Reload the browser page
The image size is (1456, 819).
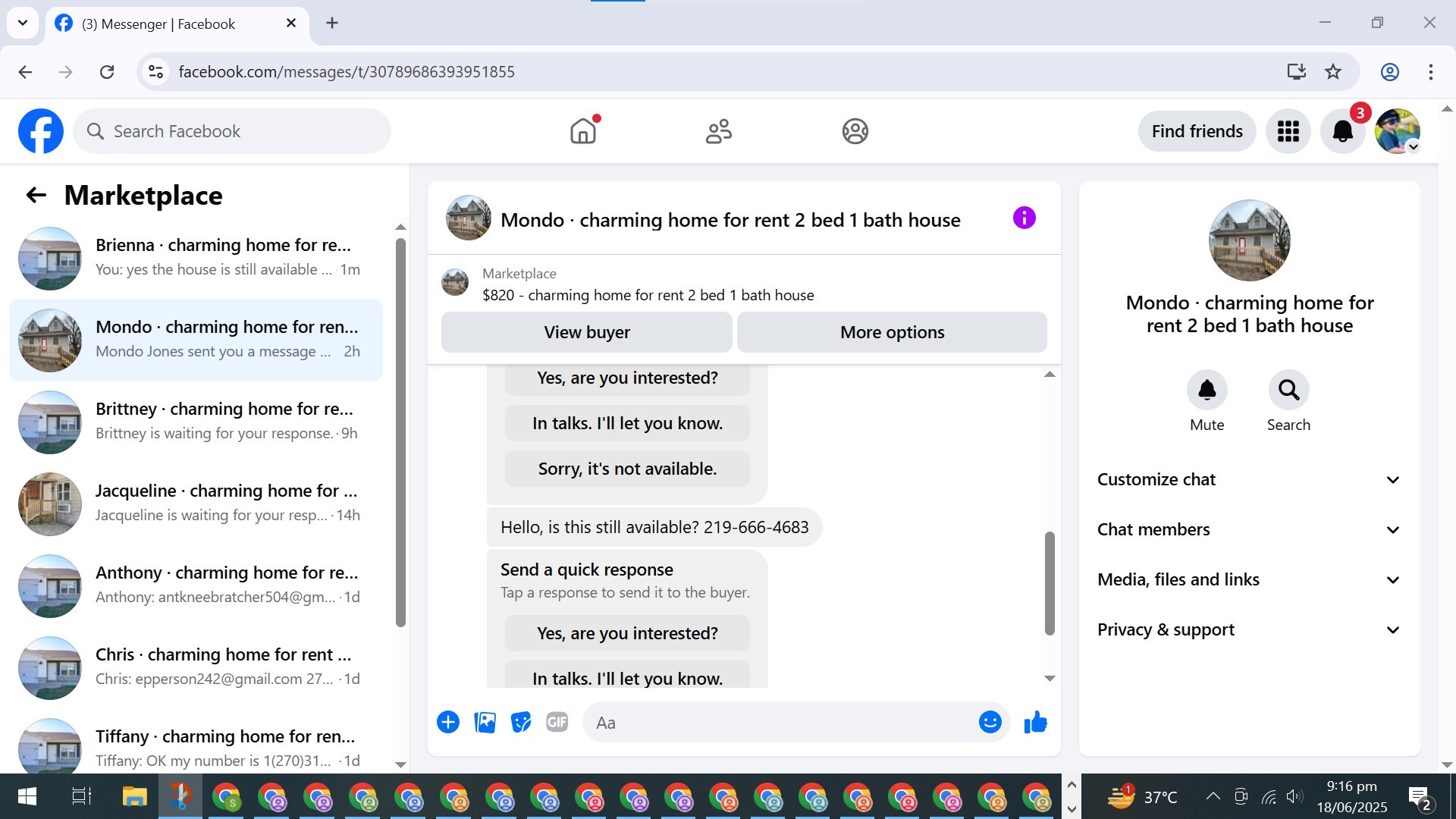click(107, 72)
